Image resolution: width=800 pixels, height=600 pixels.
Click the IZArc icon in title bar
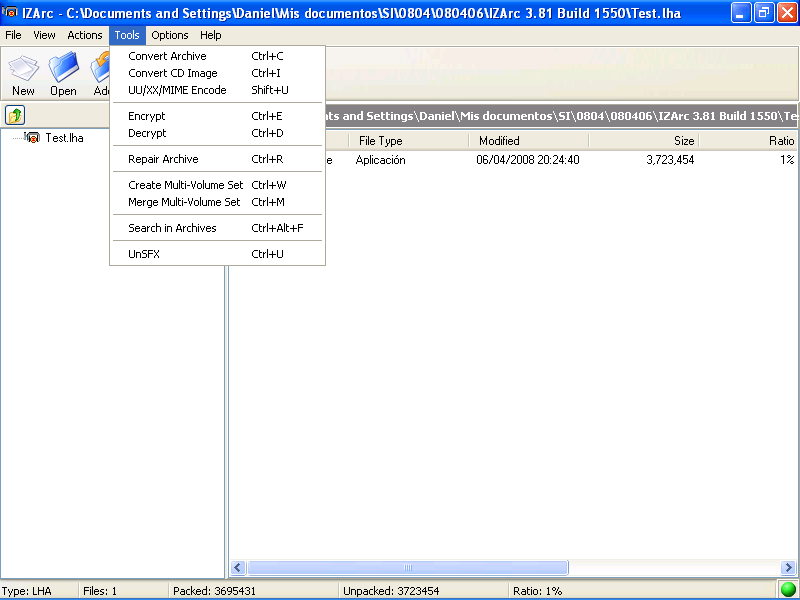tap(9, 12)
